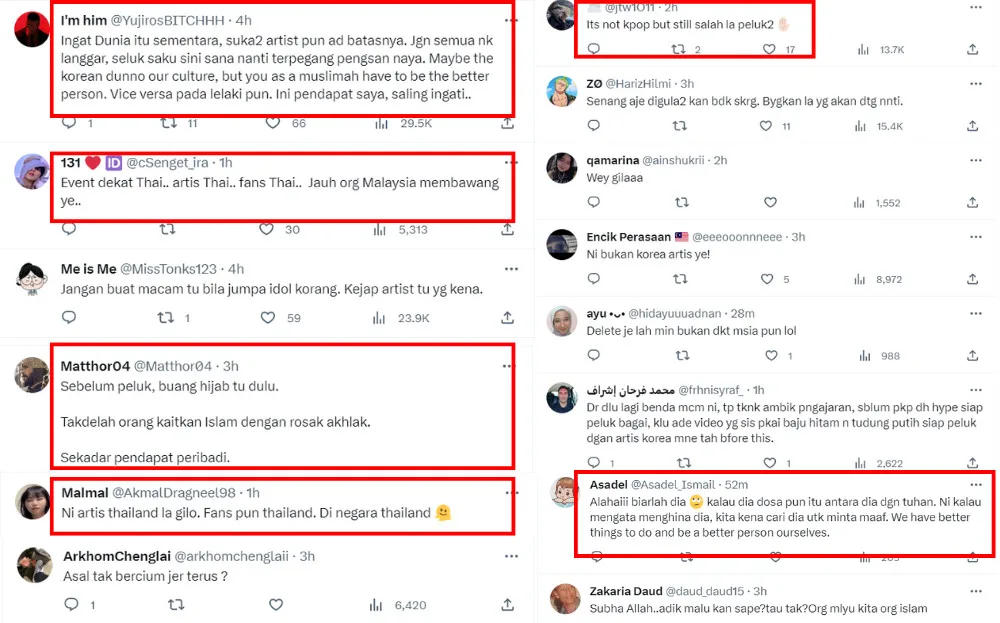
Task: Open more menu for Matthor04 tweet
Action: 511,366
